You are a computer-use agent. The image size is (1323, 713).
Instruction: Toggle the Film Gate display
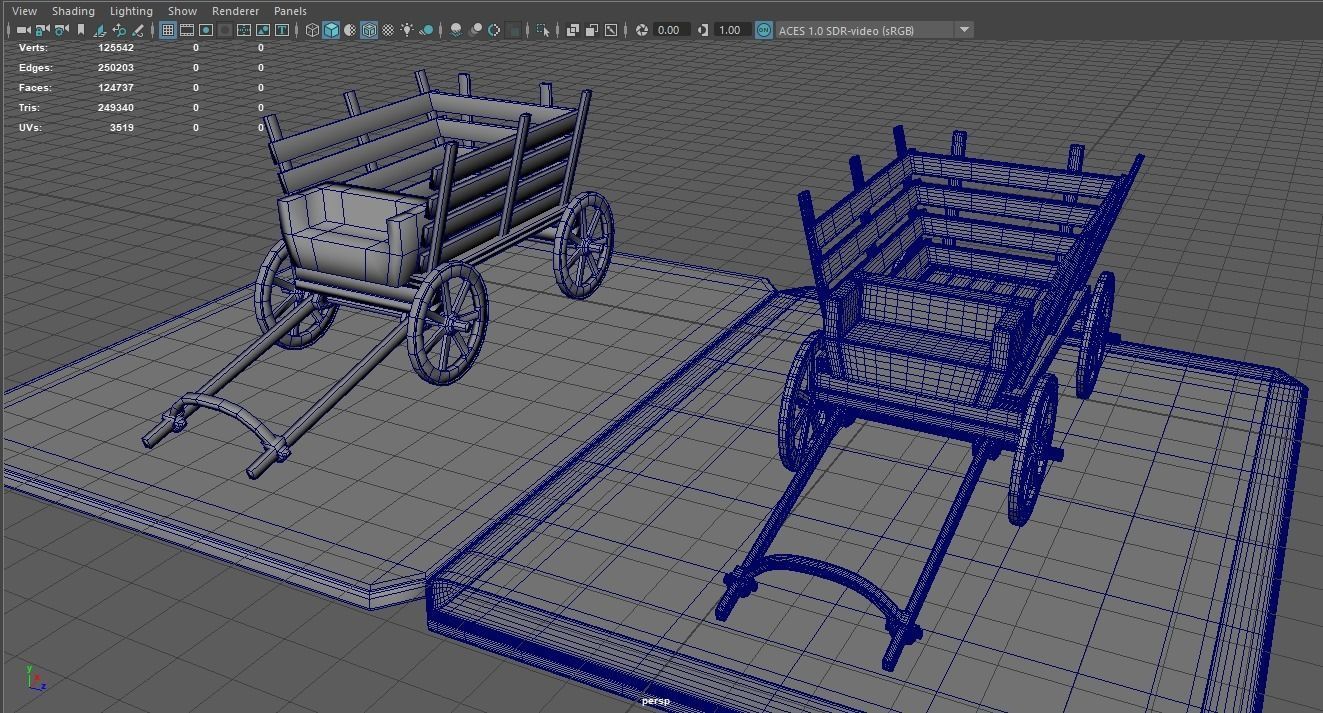(187, 30)
